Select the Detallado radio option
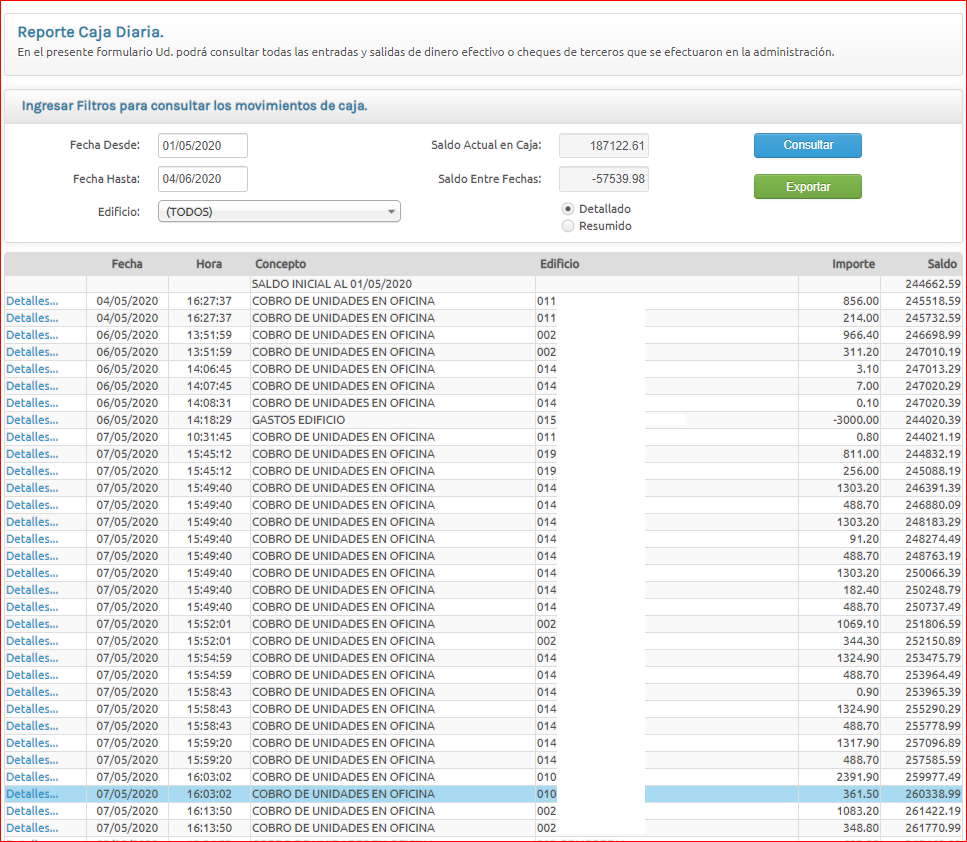967x842 pixels. [x=568, y=209]
